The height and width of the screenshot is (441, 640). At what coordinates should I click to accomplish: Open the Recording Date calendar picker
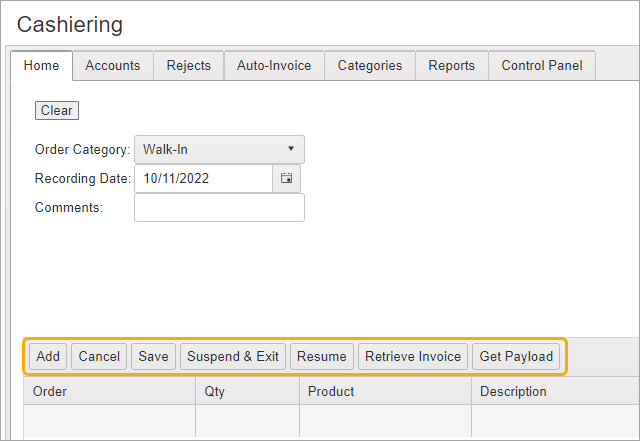[x=286, y=179]
